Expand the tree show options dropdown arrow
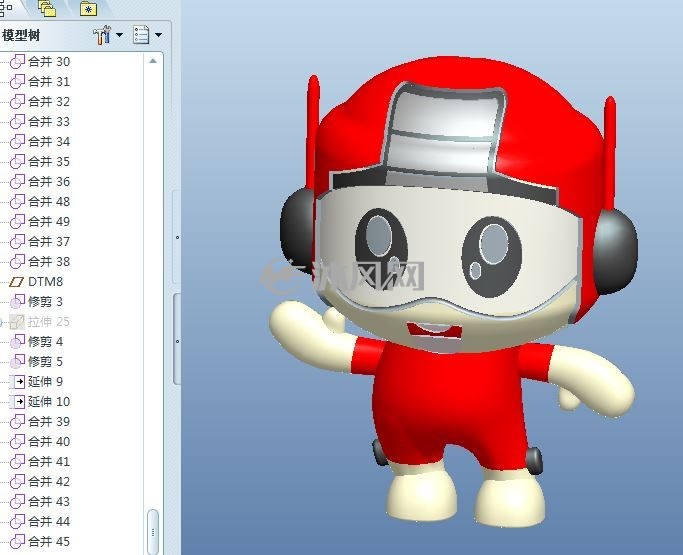683x555 pixels. point(159,35)
